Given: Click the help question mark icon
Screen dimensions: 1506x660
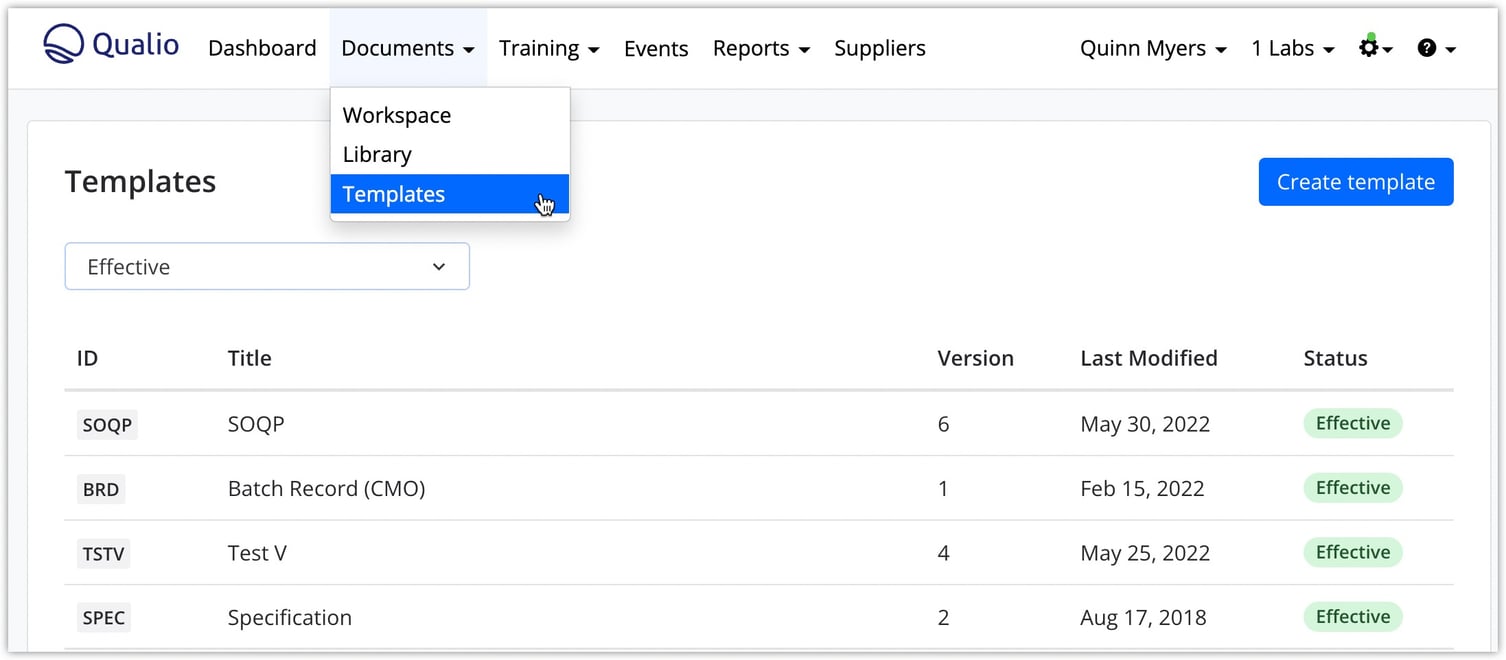Looking at the screenshot, I should 1427,47.
